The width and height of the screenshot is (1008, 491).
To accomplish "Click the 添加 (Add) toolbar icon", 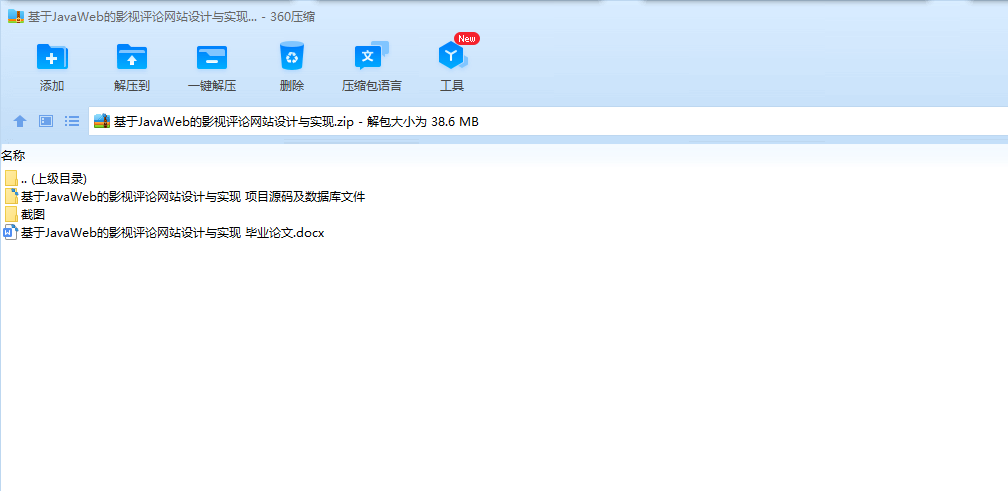I will pyautogui.click(x=52, y=57).
